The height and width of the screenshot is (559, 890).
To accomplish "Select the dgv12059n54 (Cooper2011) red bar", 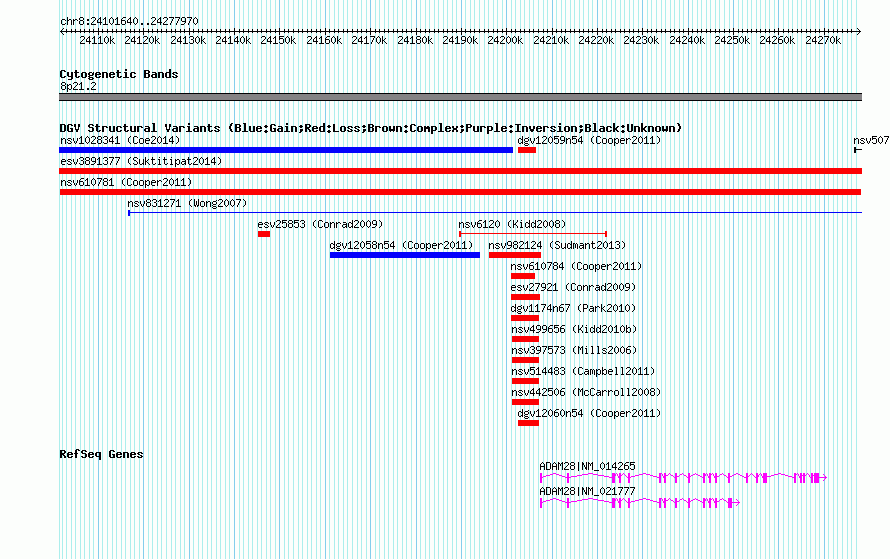I will coord(527,150).
